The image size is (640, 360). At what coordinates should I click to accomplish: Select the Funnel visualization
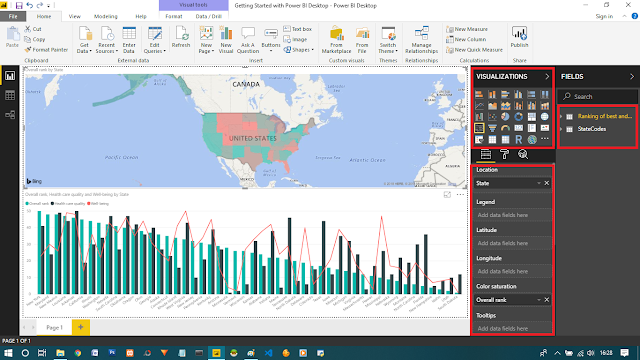(492, 128)
